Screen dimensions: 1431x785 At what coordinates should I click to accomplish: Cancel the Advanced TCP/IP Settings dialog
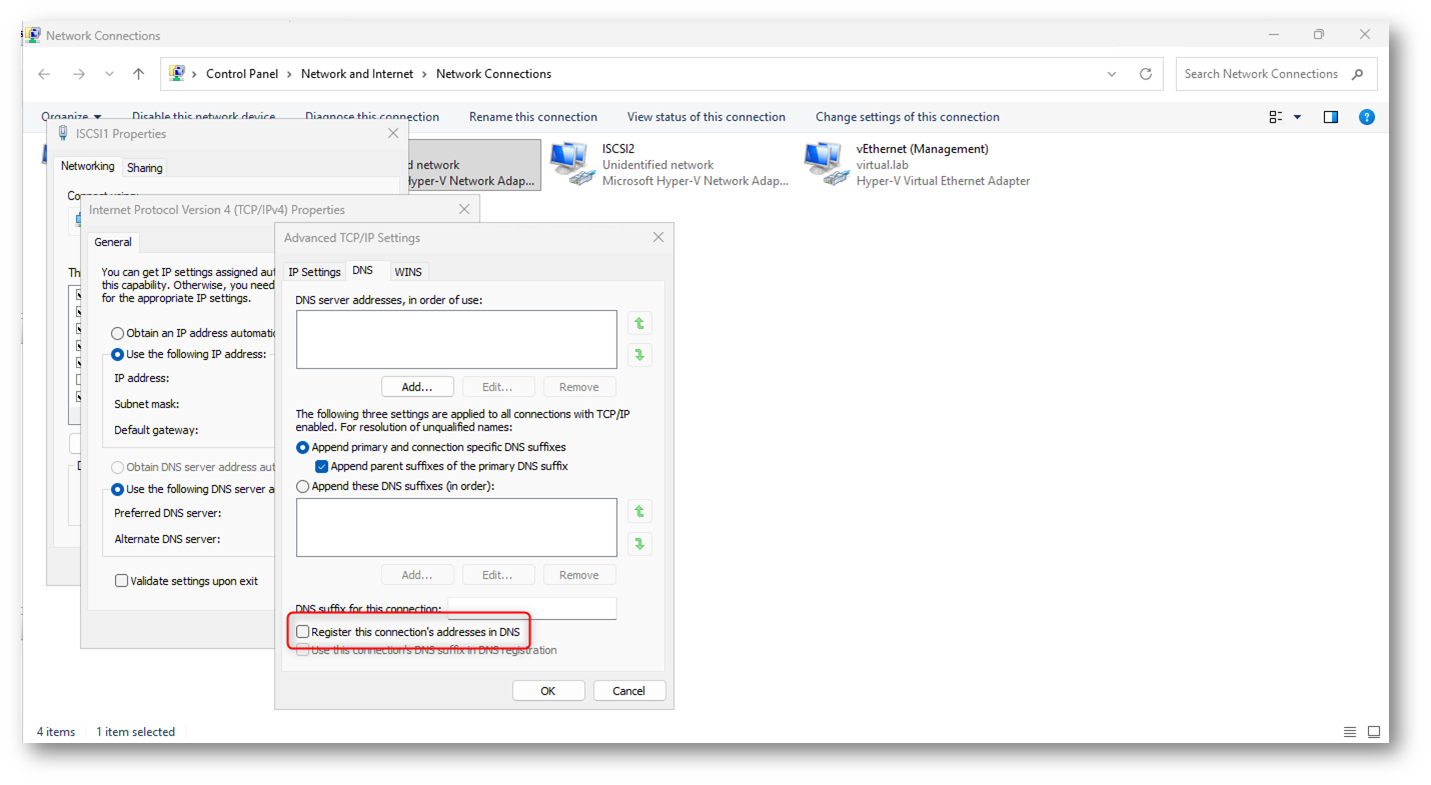[x=629, y=691]
